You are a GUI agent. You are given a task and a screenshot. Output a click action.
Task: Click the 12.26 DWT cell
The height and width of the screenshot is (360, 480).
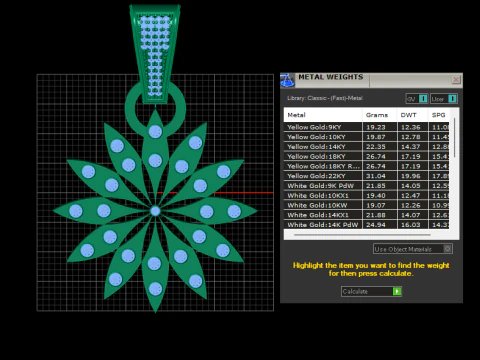(x=413, y=205)
